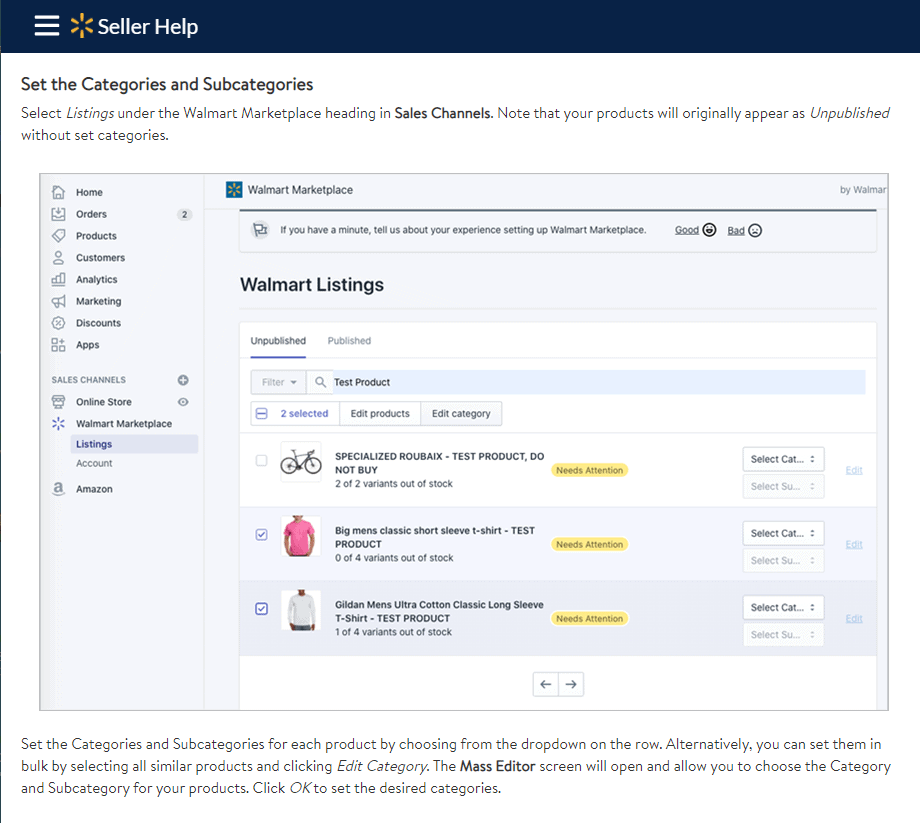Click the Good smiley face icon
920x823 pixels.
709,230
